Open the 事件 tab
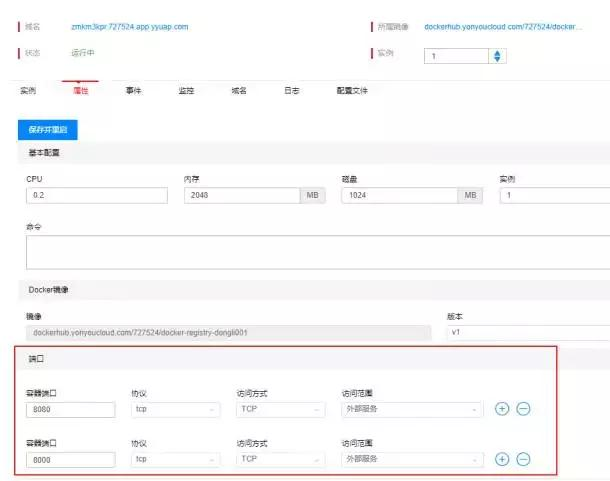 [133, 91]
